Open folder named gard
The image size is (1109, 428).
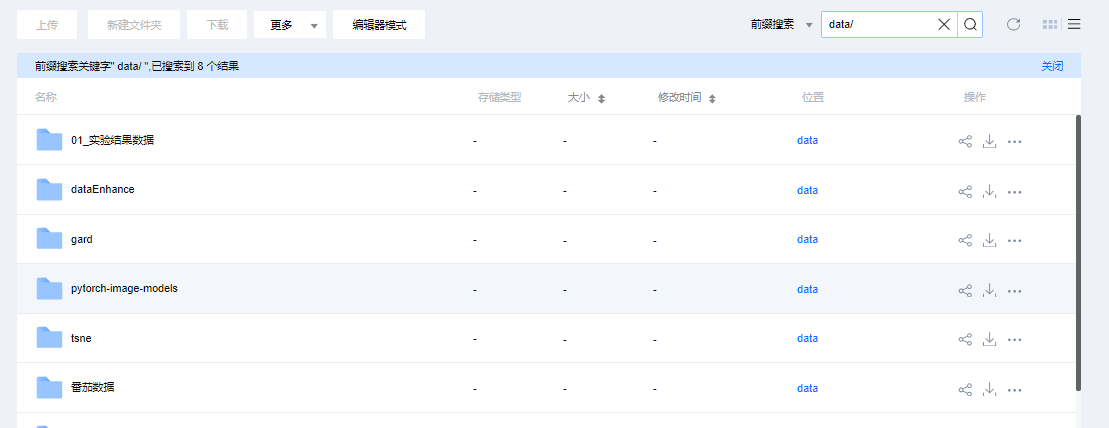[x=82, y=239]
